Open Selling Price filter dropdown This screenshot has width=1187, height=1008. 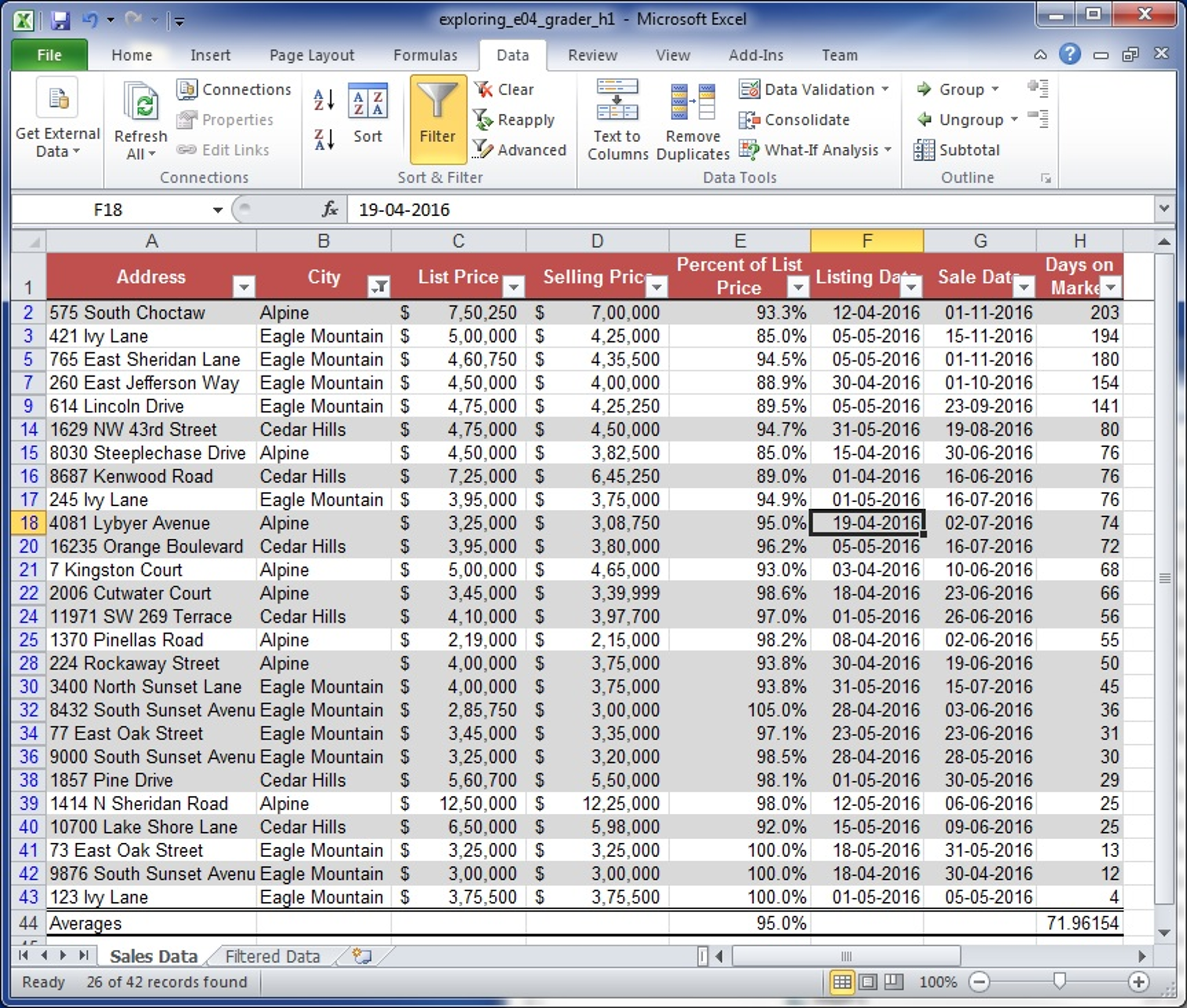(x=657, y=287)
